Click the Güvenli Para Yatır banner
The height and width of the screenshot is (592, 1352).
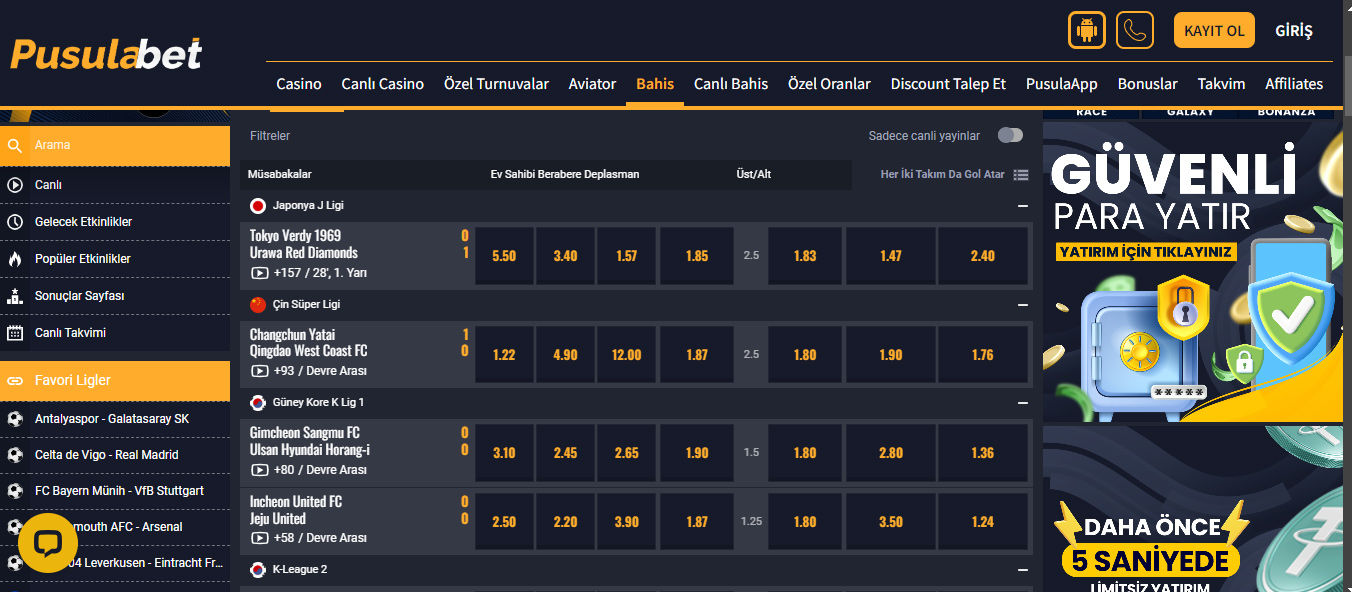point(1192,271)
